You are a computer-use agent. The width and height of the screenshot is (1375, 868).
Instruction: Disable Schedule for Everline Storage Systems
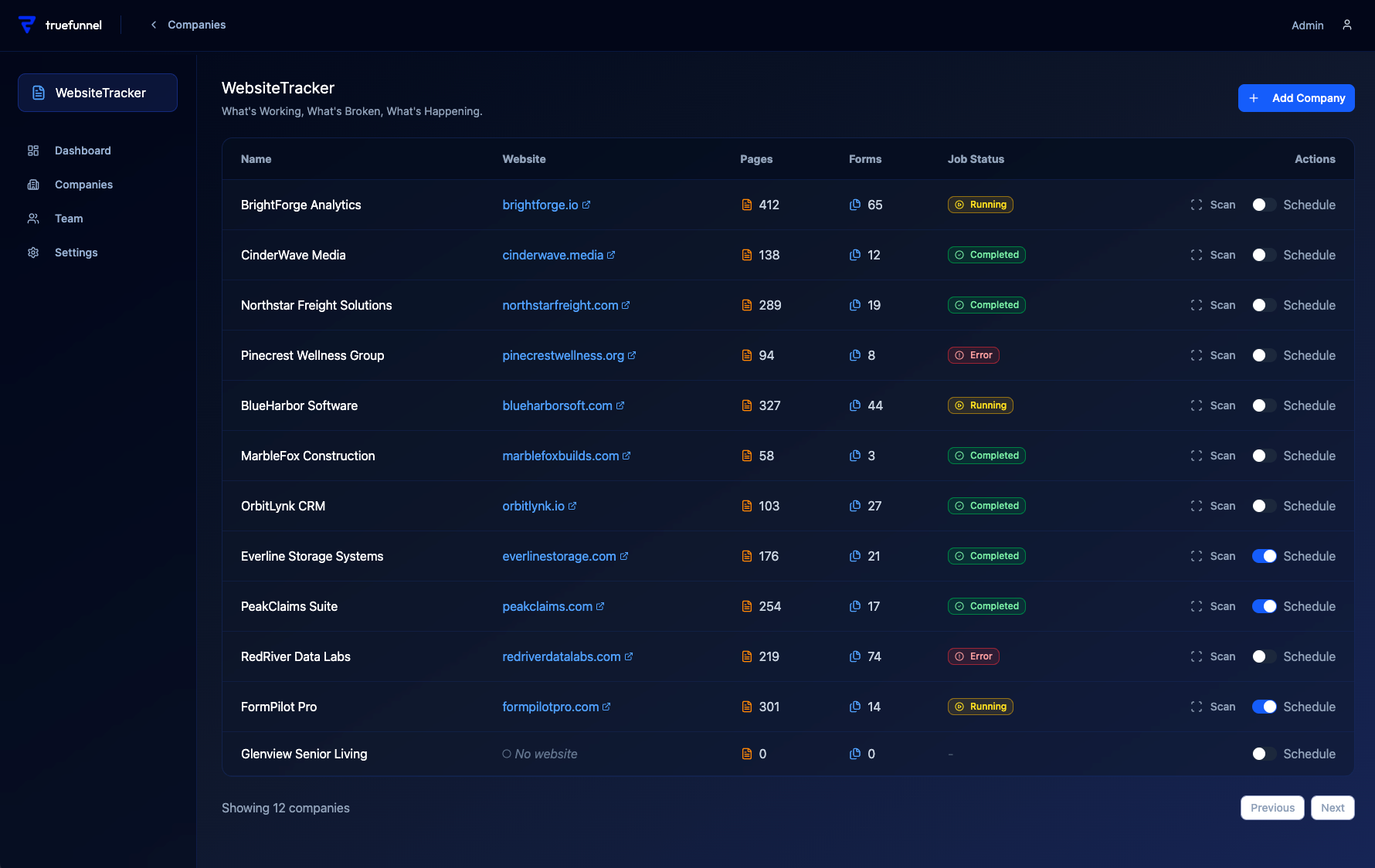click(1264, 556)
